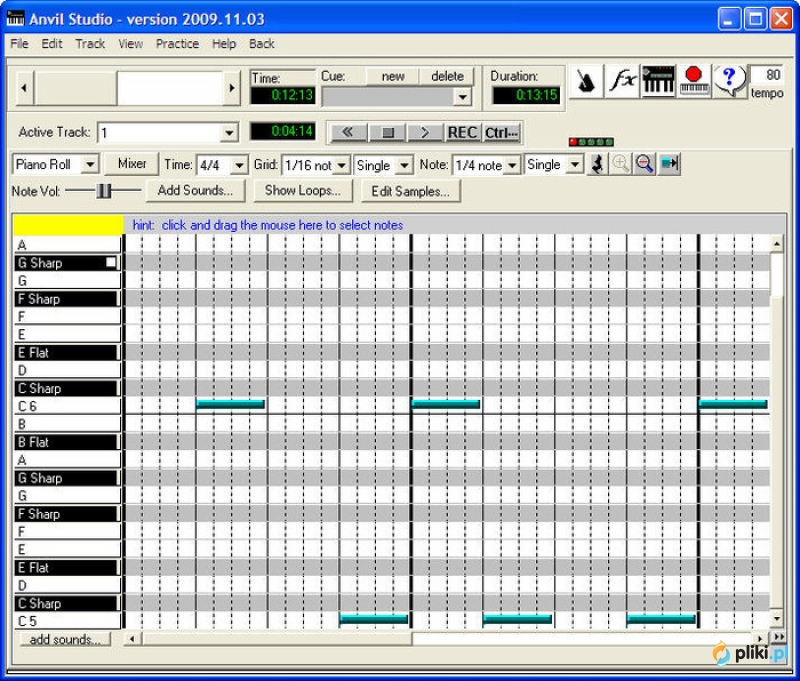Open the metronome settings icon
This screenshot has width=800, height=681.
pyautogui.click(x=587, y=81)
